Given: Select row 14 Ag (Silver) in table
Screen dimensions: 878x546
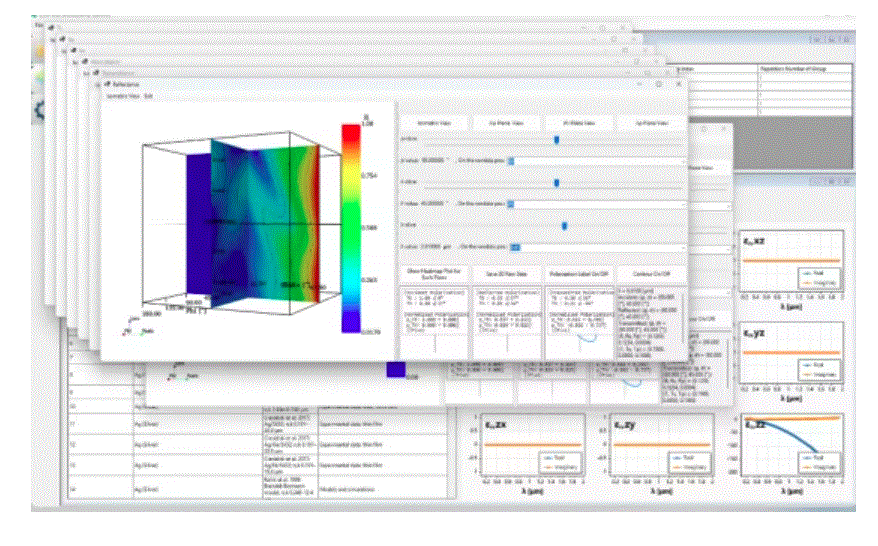Looking at the screenshot, I should 258,488.
